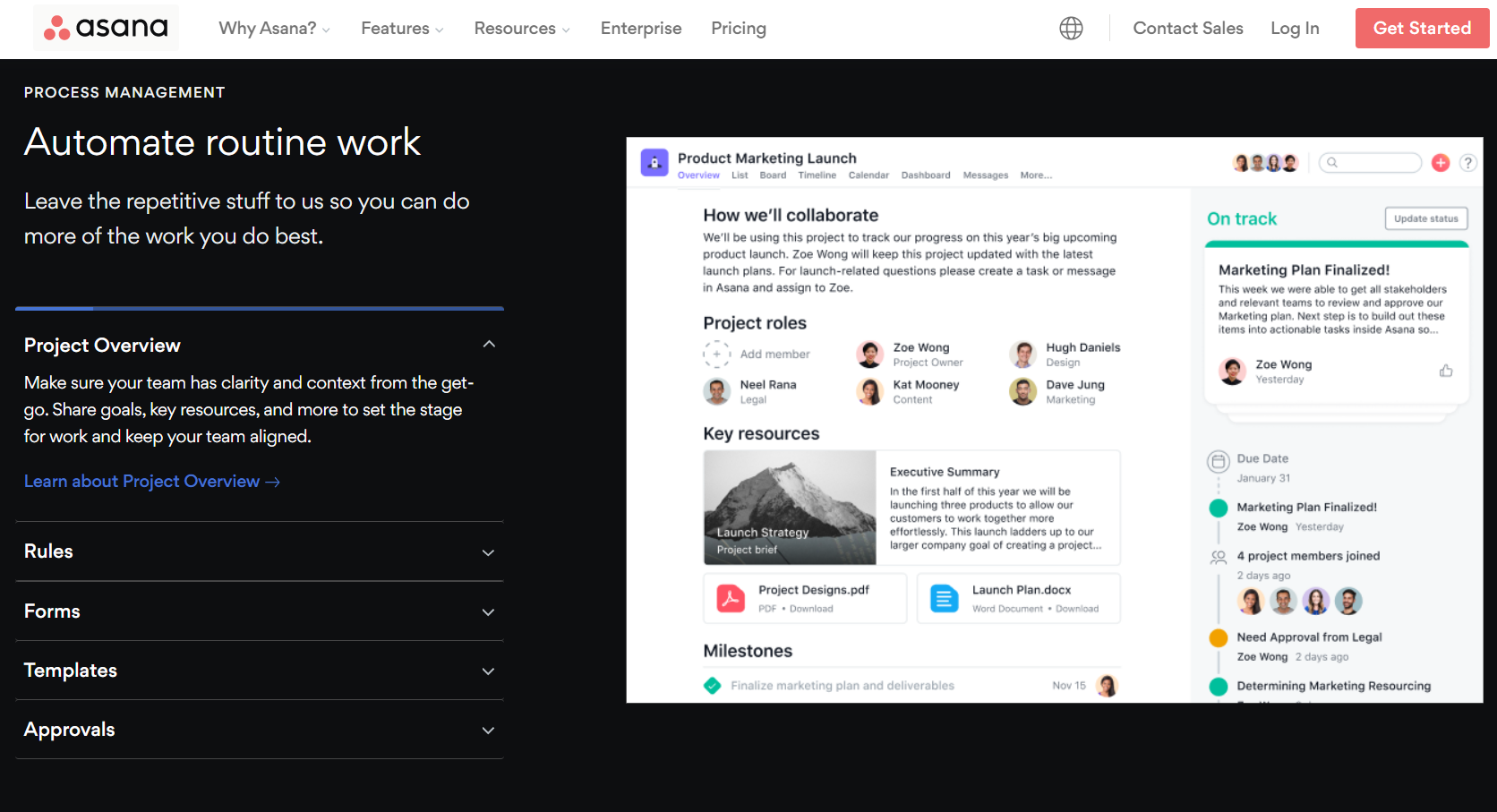Click the Due Date calendar icon

pos(1219,462)
